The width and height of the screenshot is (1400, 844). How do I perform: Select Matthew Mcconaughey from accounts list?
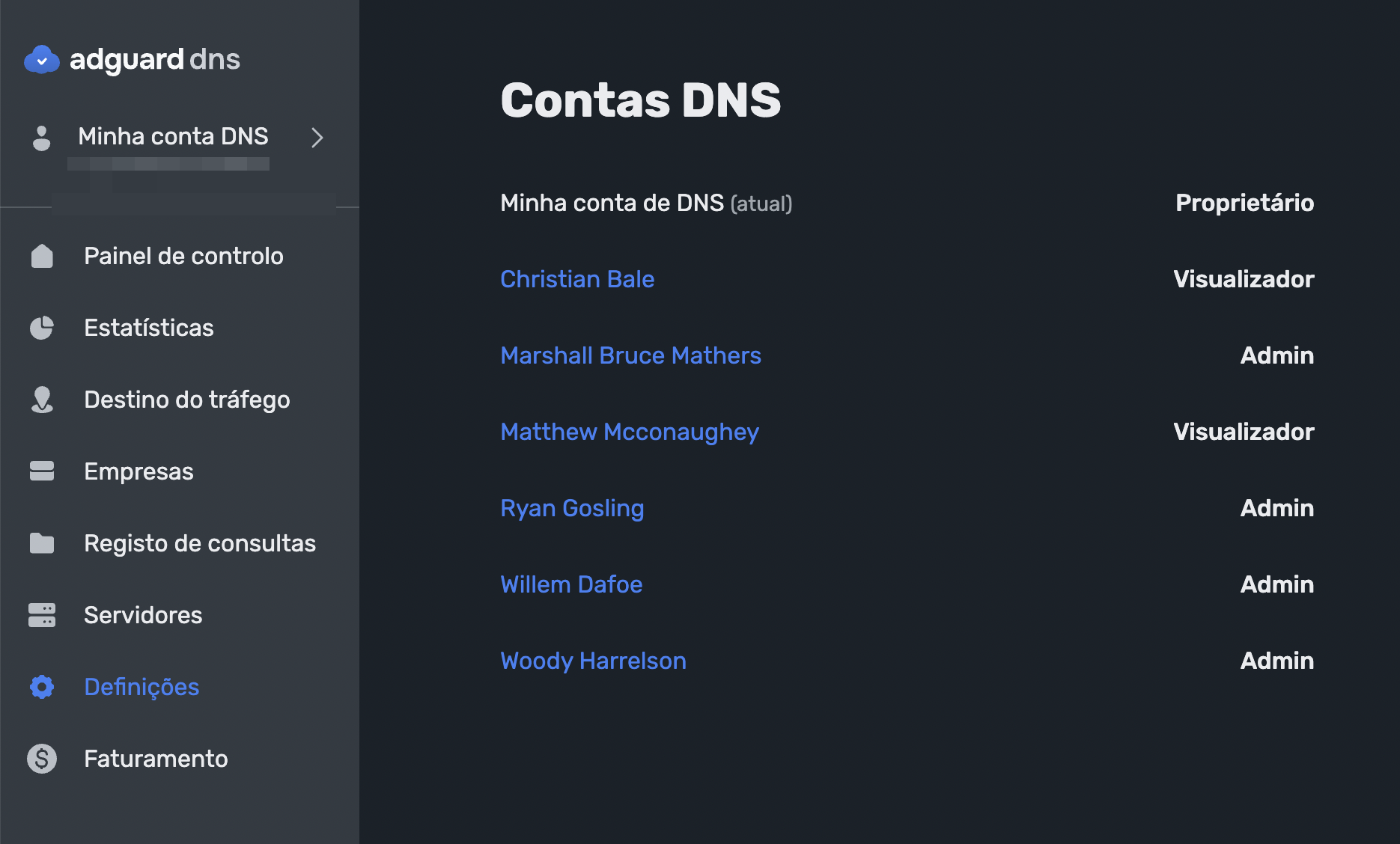click(629, 432)
